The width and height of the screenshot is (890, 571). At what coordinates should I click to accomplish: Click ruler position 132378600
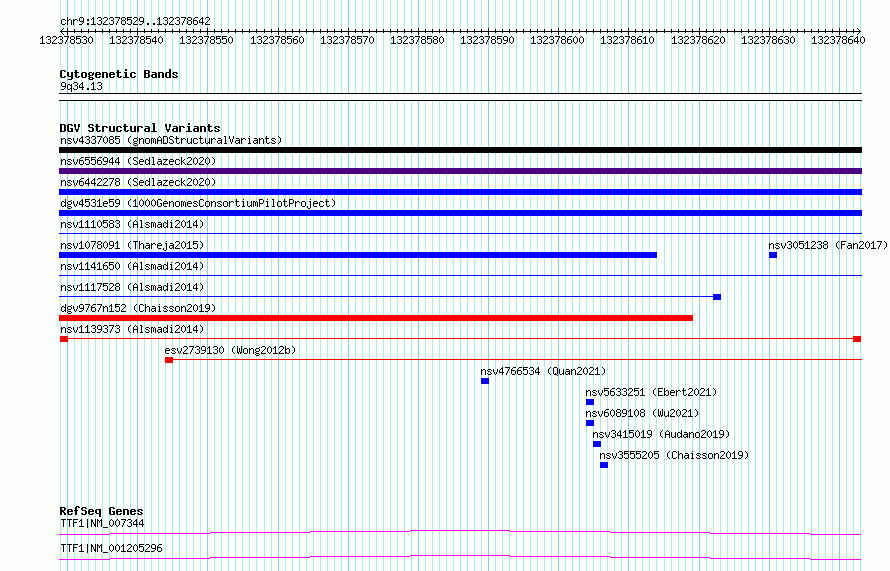pyautogui.click(x=557, y=40)
